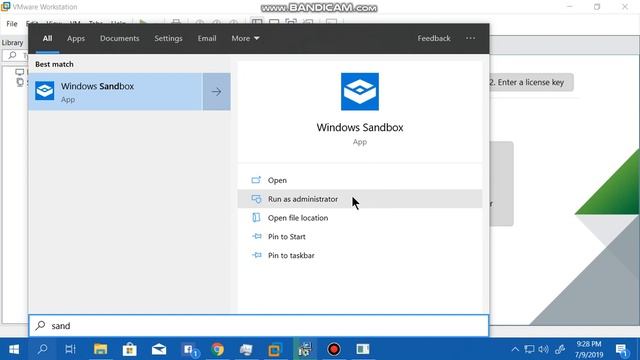
Task: Open the Feedback link in search panel
Action: [x=434, y=38]
